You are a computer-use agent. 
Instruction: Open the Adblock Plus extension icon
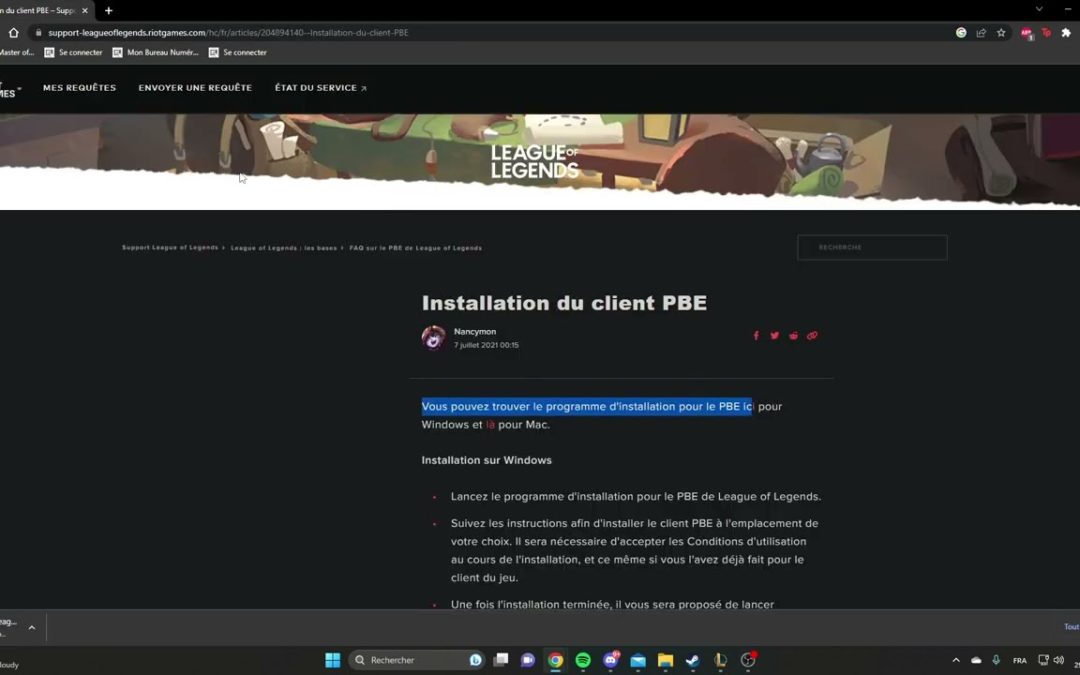coord(1027,33)
